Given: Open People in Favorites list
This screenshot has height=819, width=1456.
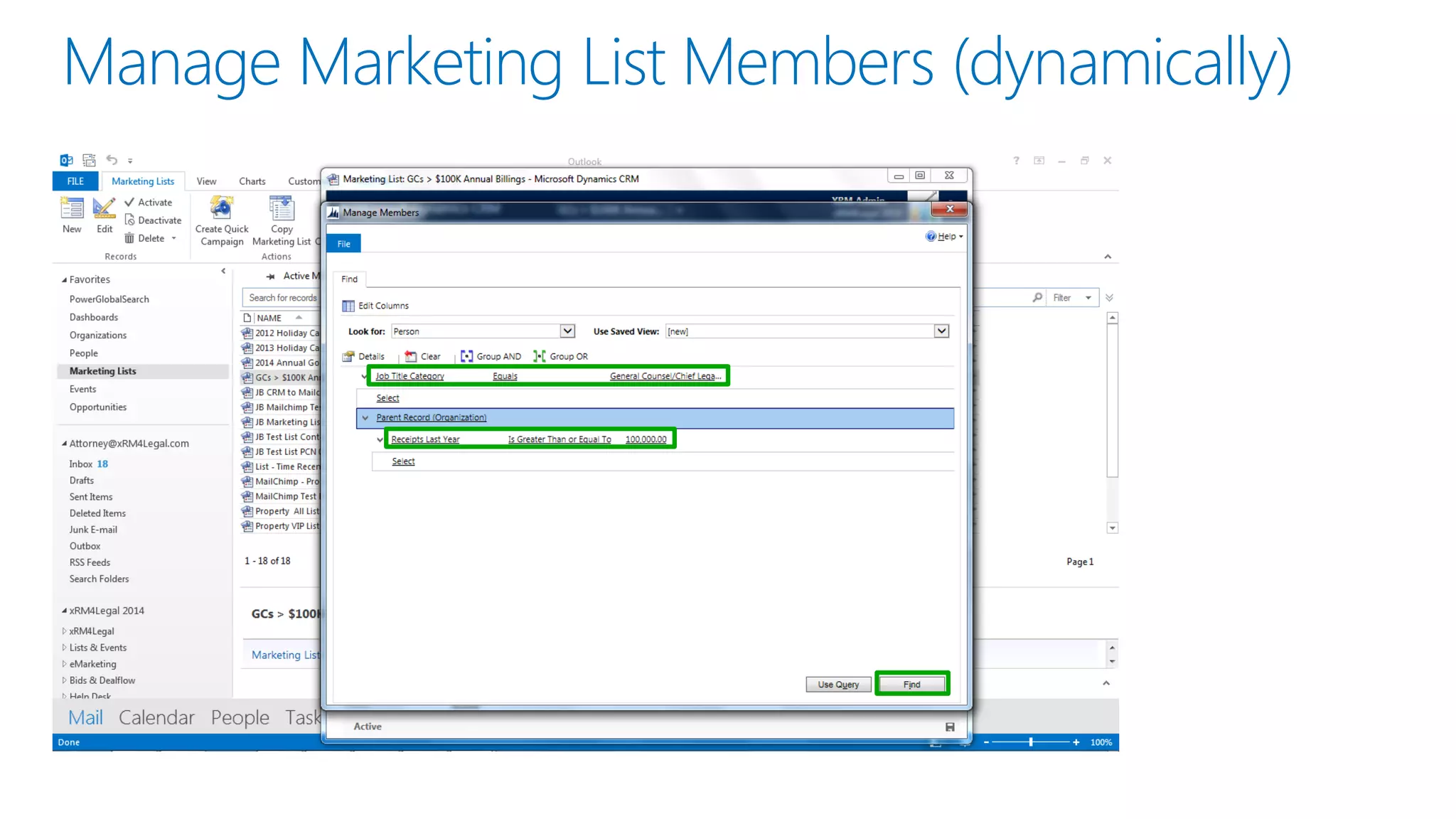Looking at the screenshot, I should tap(83, 353).
